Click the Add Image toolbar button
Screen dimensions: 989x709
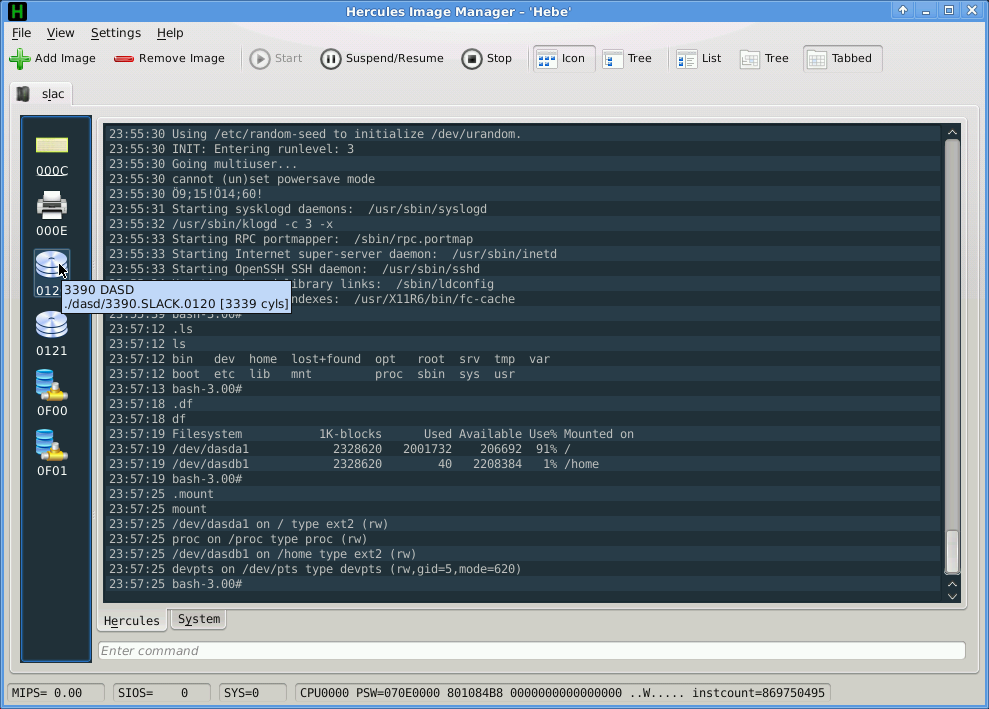[x=53, y=59]
